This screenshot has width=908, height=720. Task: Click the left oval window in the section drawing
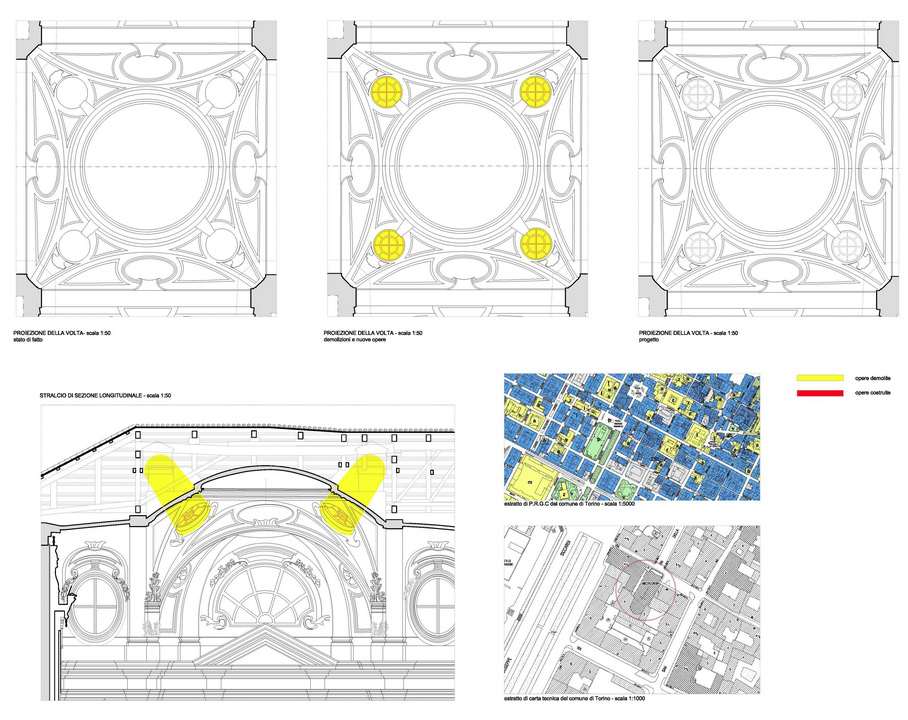[95, 604]
